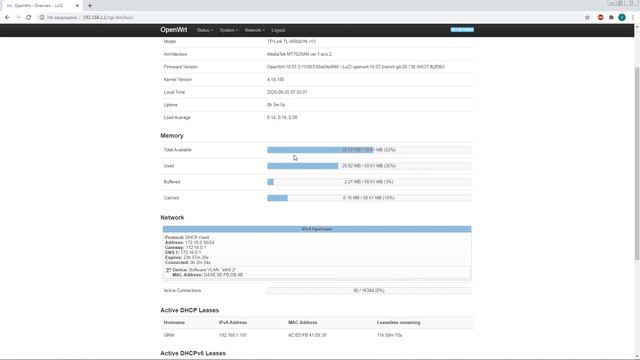Click the Total Available memory progress bar
Image resolution: width=640 pixels, height=360 pixels.
[369, 150]
